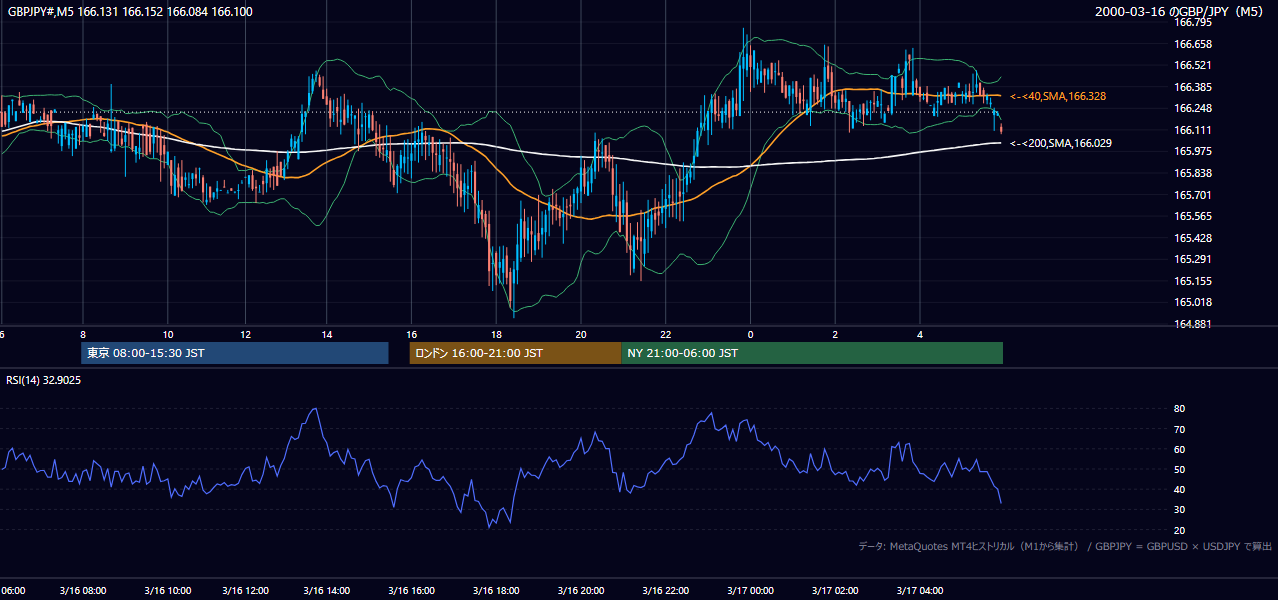This screenshot has height=600, width=1278.
Task: Click price axis value 165.975
Action: [1194, 151]
